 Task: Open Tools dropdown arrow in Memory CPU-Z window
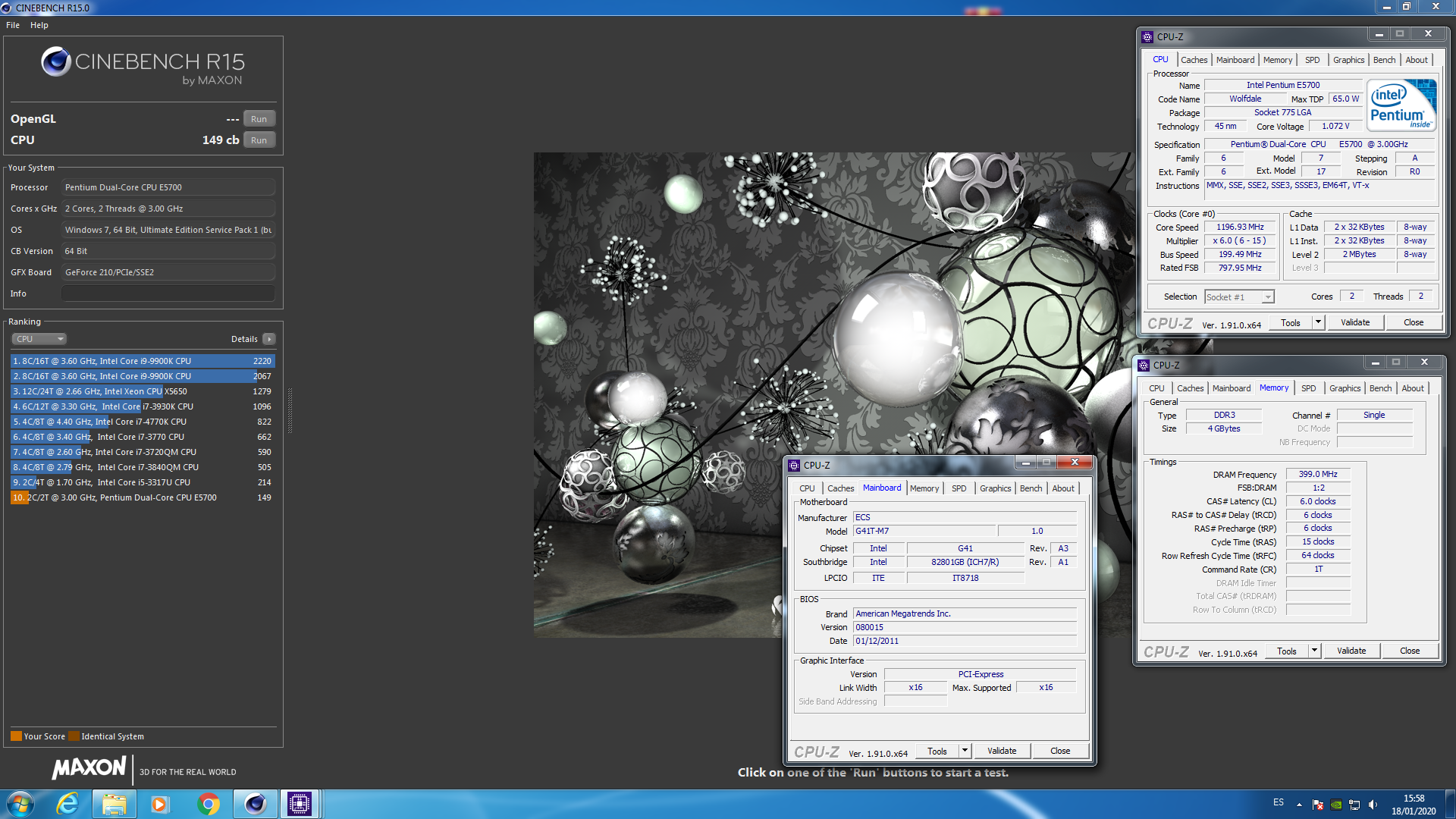1314,651
